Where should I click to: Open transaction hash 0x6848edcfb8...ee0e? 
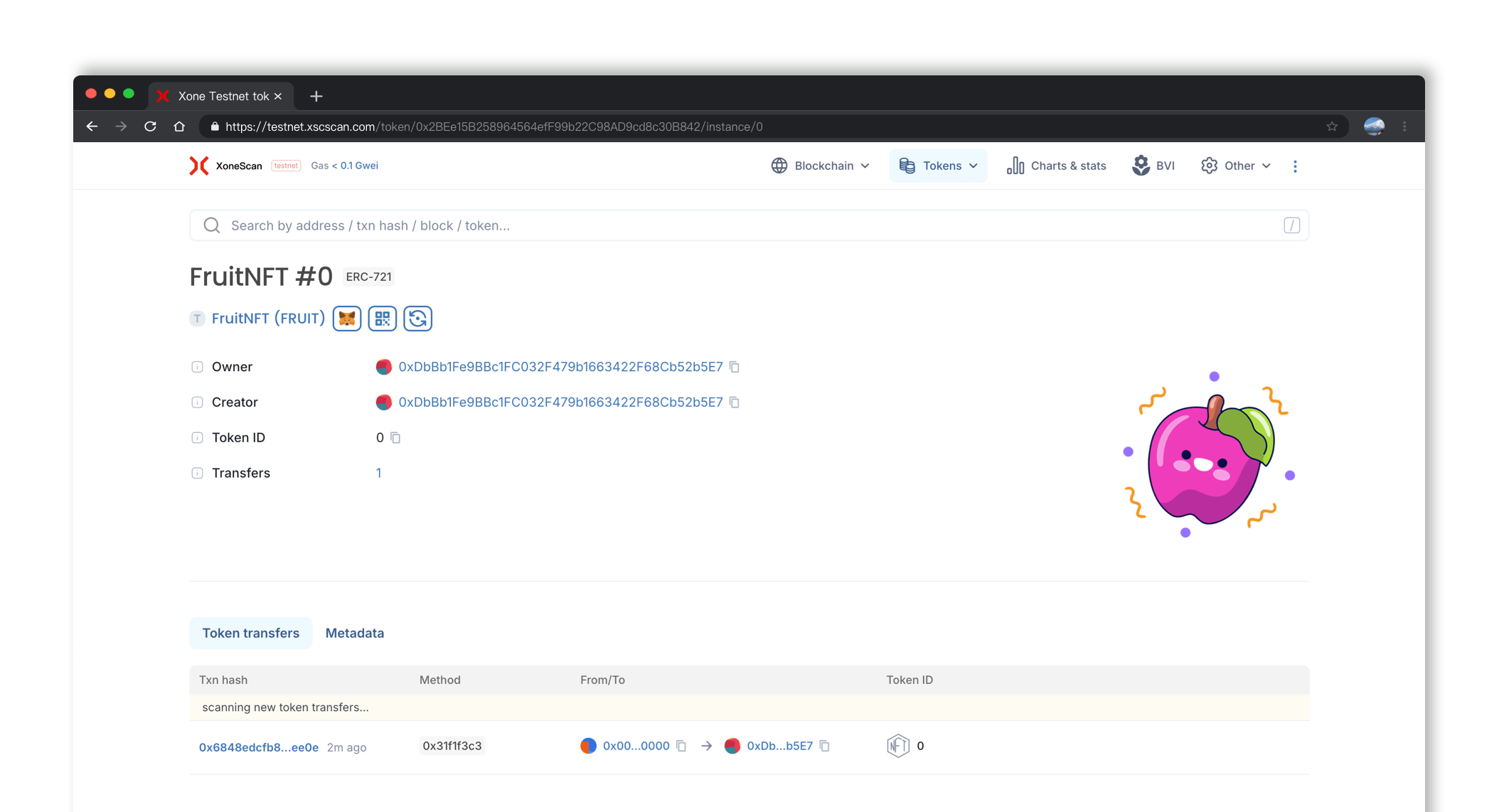click(258, 747)
